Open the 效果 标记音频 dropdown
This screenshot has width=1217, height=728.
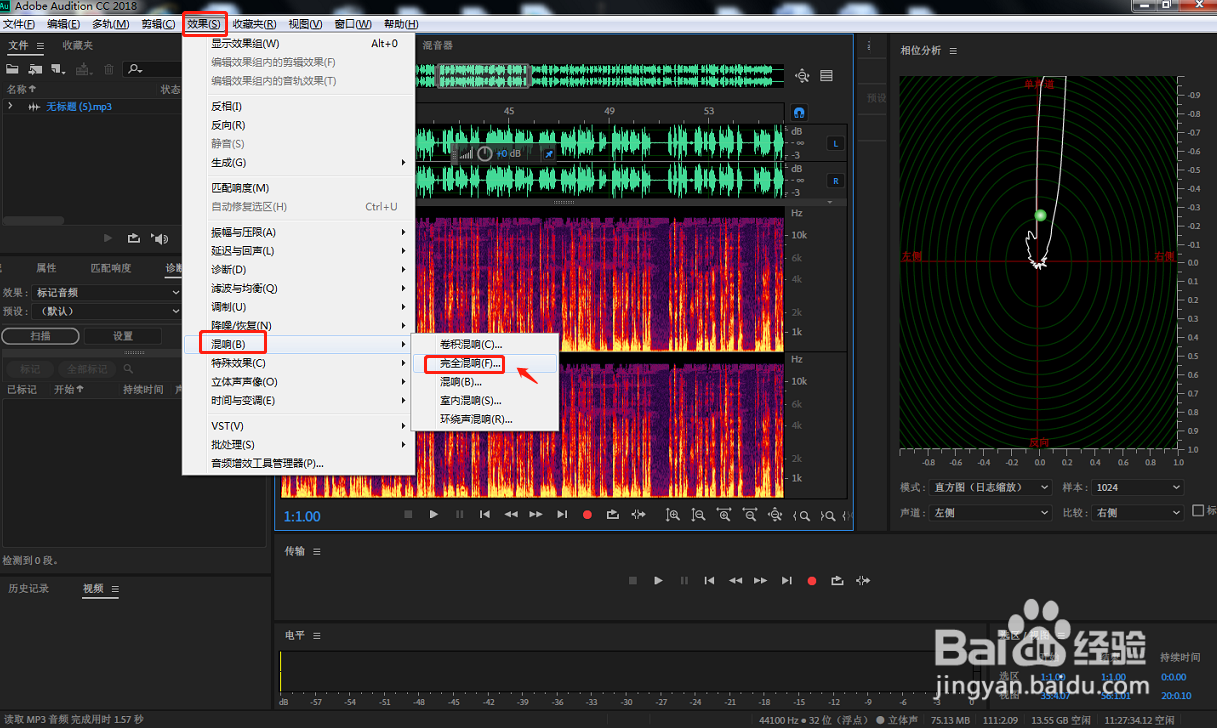pyautogui.click(x=105, y=292)
